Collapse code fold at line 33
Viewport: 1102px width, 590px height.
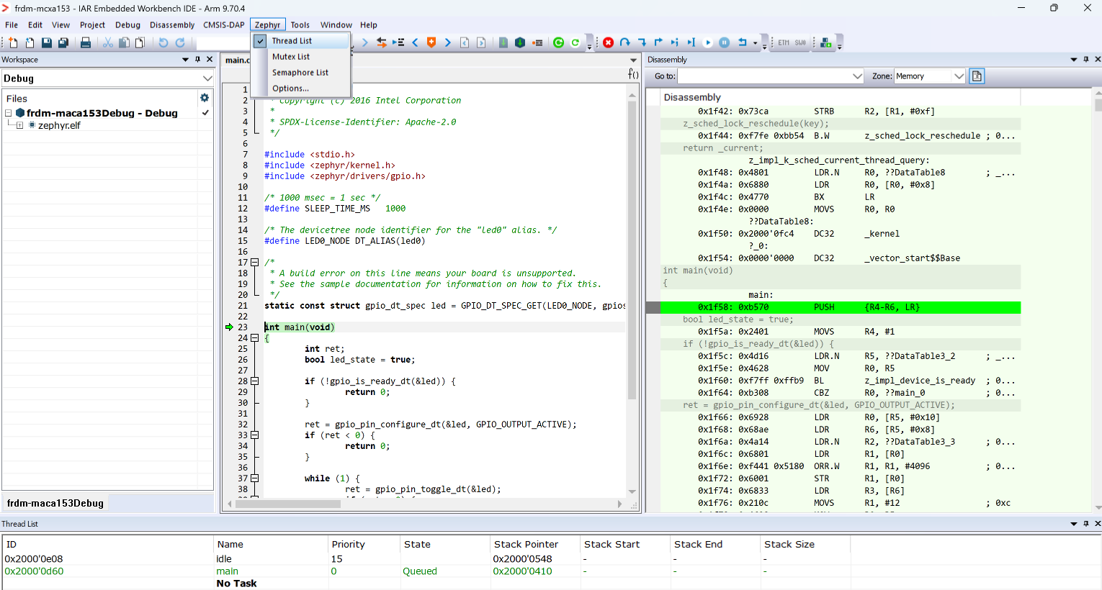tap(255, 435)
